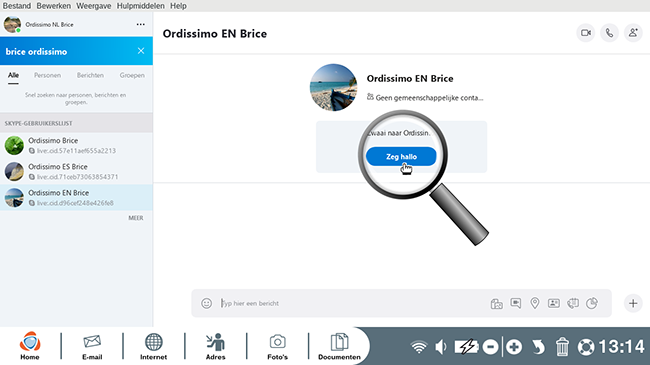Viewport: 650px width, 365px height.
Task: Open the Help menu
Action: pyautogui.click(x=178, y=6)
